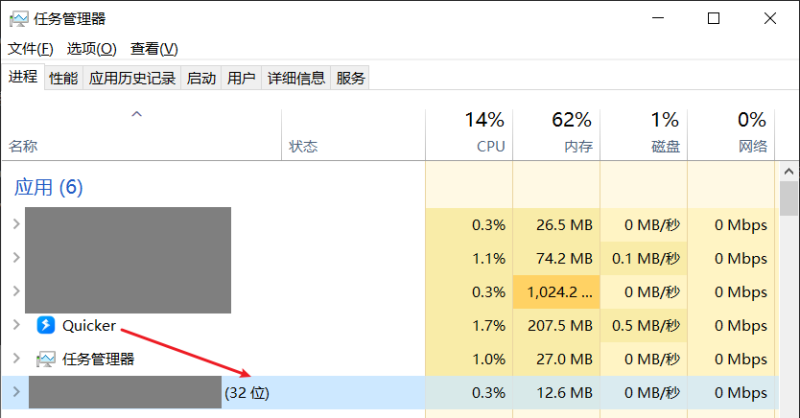This screenshot has height=418, width=800.
Task: Select the 1,024.2 memory usage cell
Action: tap(556, 291)
